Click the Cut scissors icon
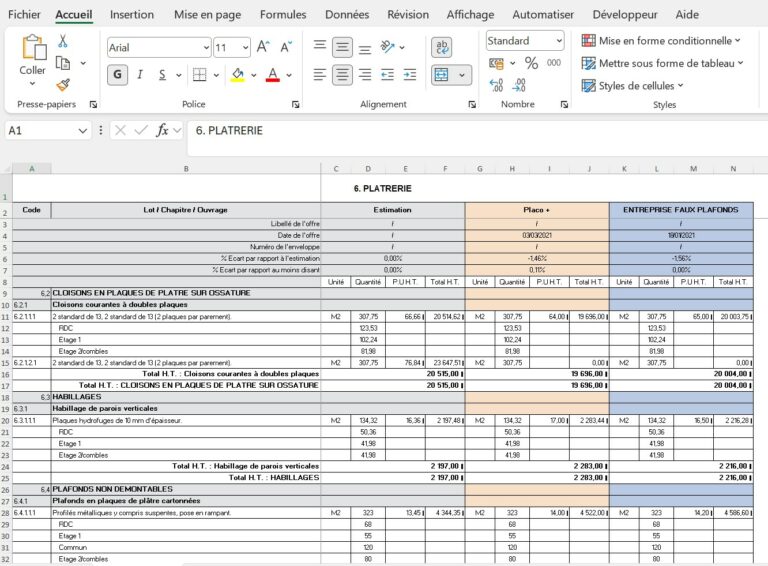This screenshot has height=566, width=768. click(x=63, y=41)
